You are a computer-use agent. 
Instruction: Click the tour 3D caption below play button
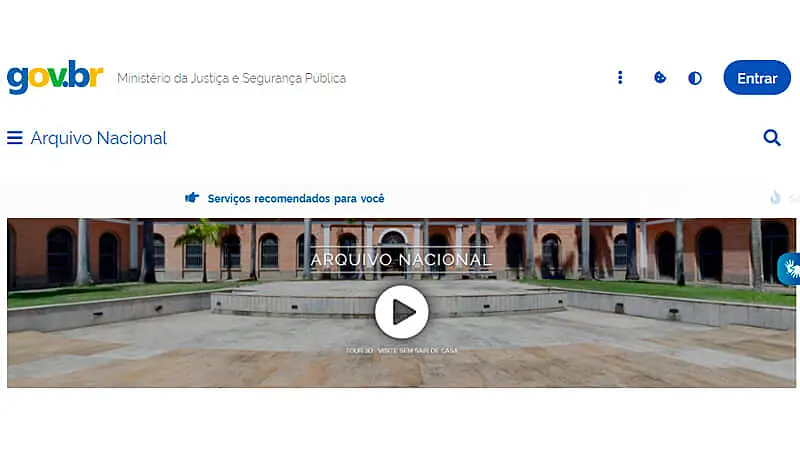tap(402, 351)
